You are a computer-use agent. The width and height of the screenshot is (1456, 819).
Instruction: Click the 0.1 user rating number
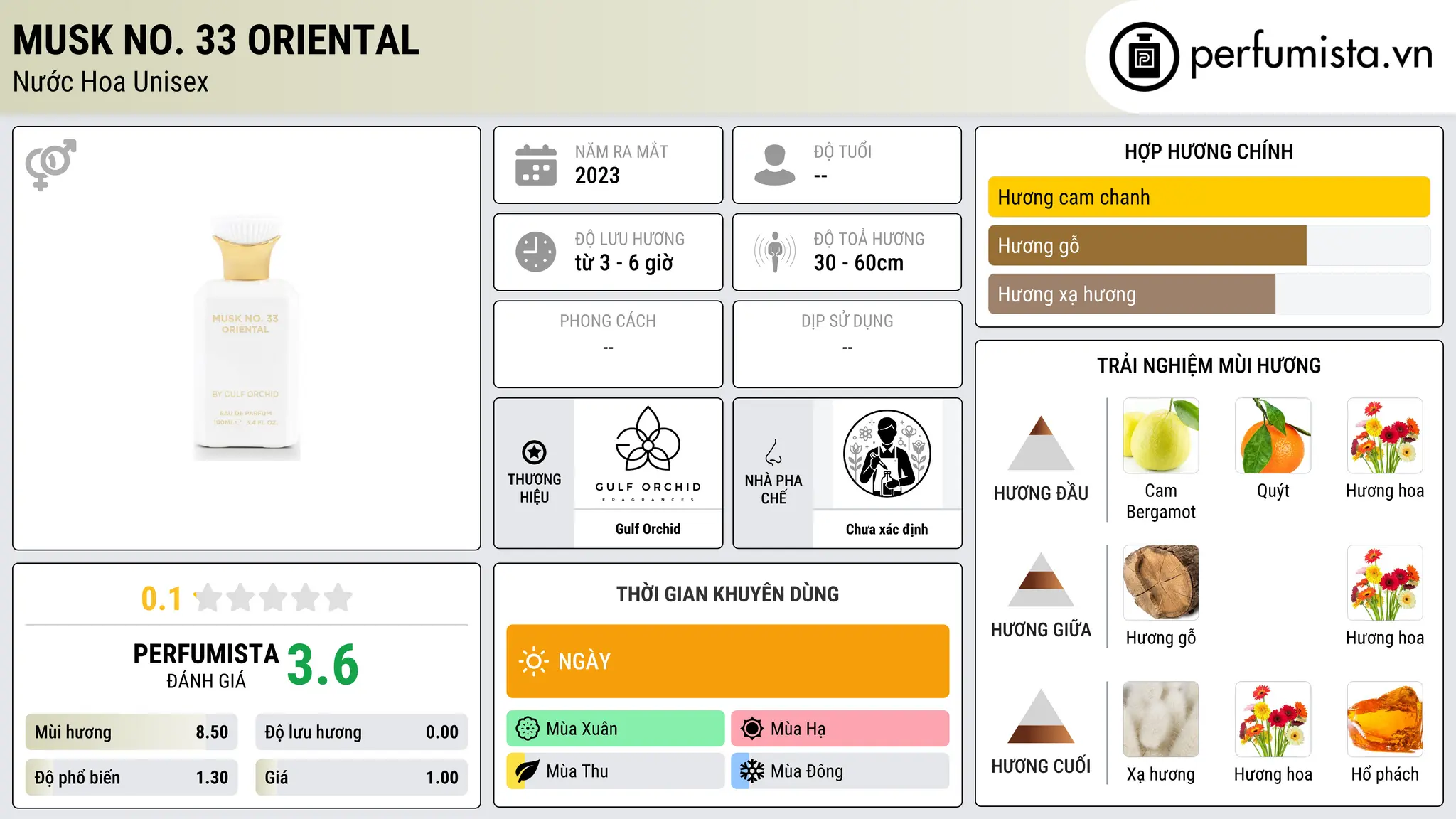coord(161,599)
